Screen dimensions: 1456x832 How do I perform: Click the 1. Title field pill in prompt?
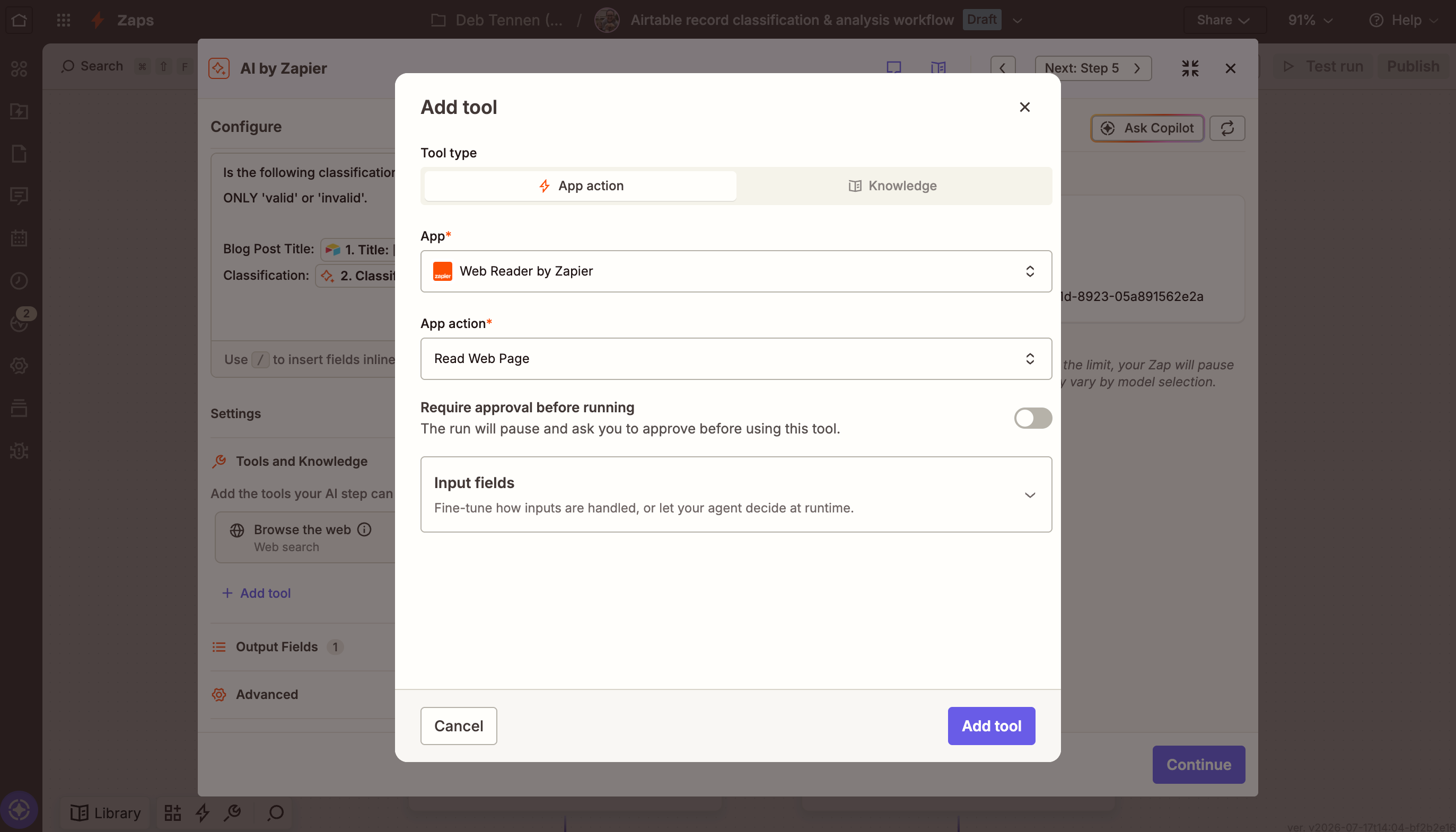pos(358,249)
